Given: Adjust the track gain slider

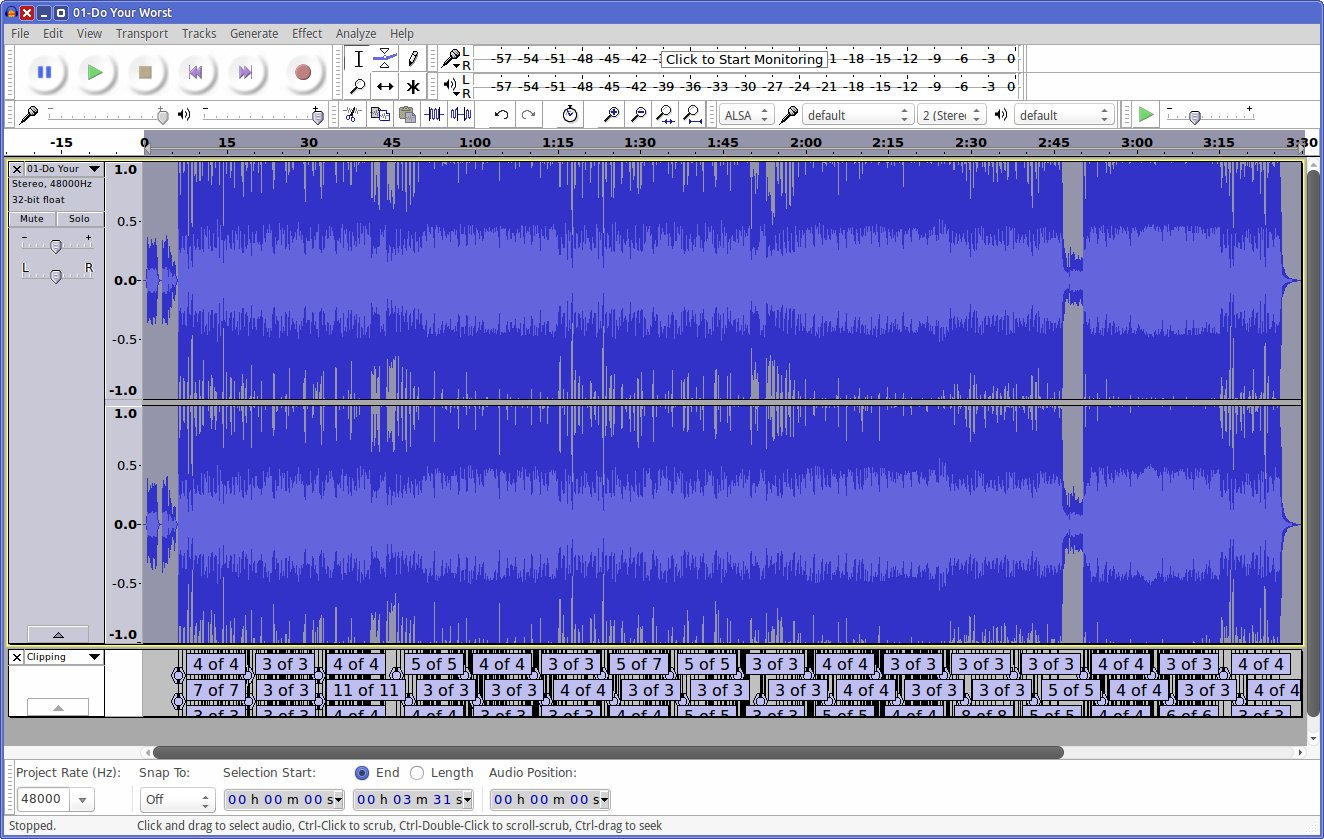Looking at the screenshot, I should tap(56, 245).
